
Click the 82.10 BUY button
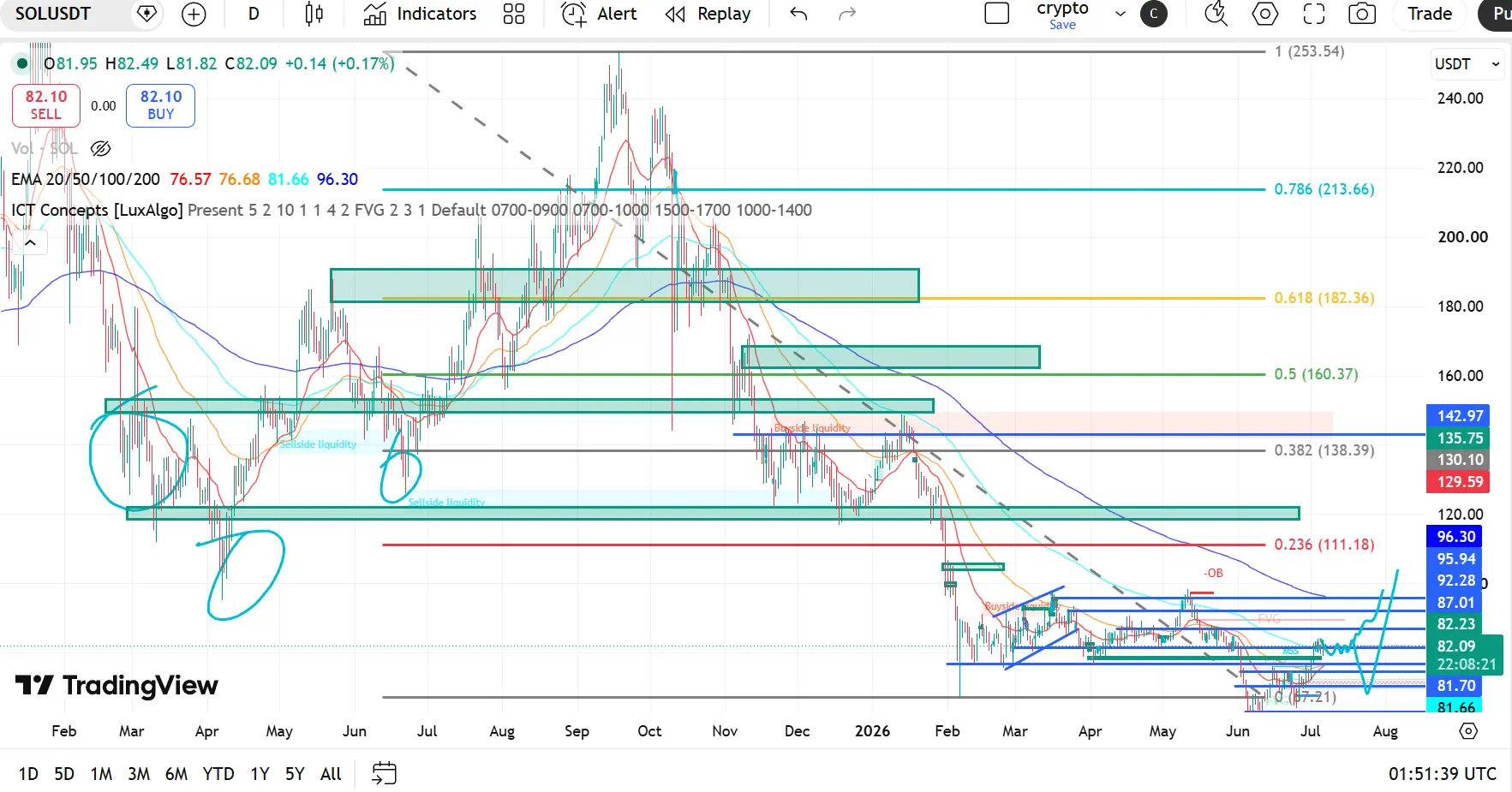point(161,105)
